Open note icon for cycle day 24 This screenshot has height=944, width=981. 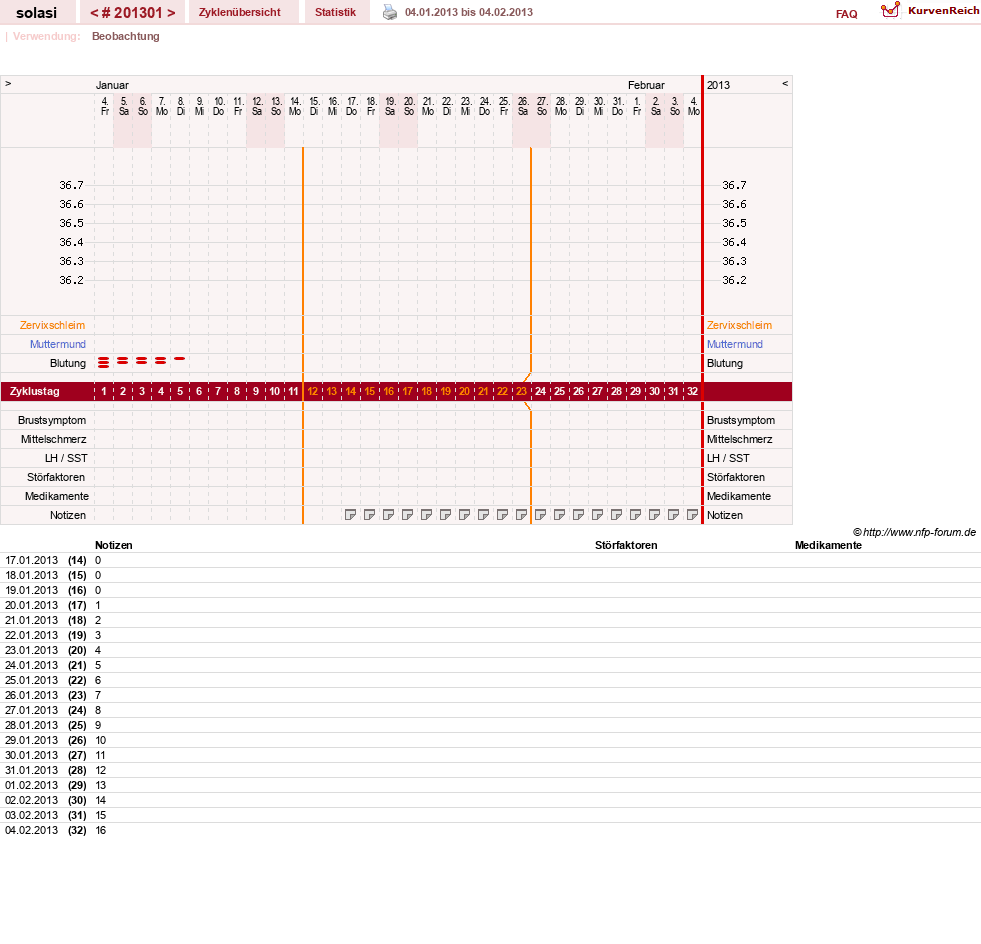click(x=541, y=515)
